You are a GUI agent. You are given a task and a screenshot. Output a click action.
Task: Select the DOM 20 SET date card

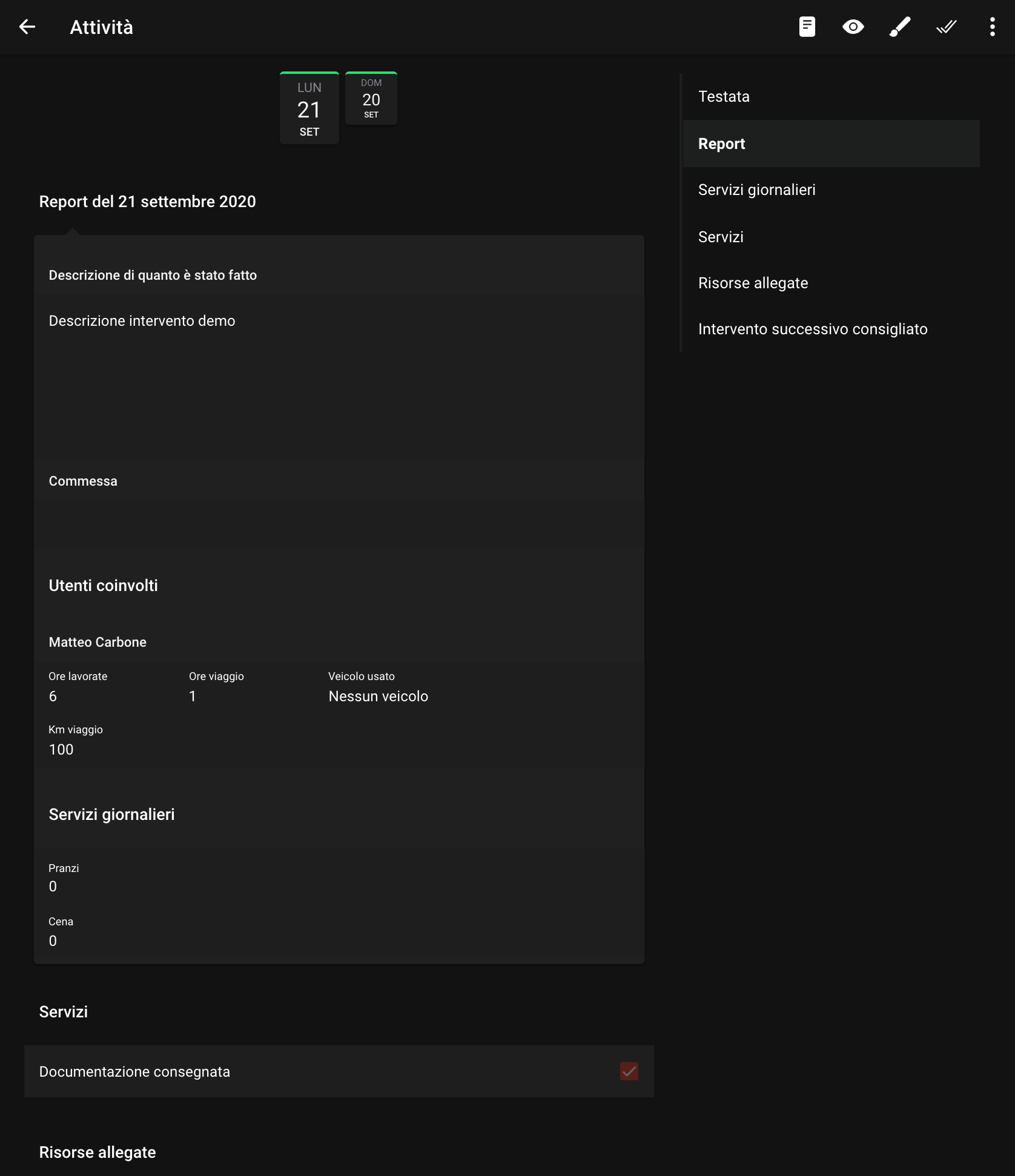coord(371,98)
